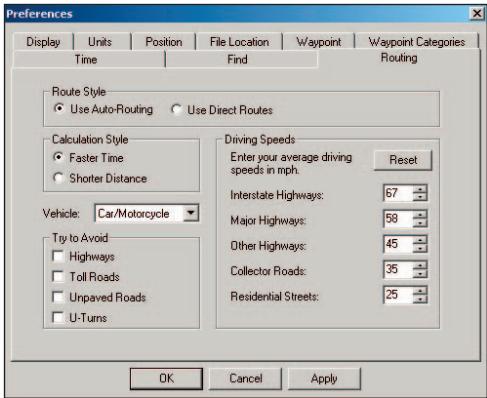The image size is (487, 398).
Task: Increase Other Highways speed
Action: click(x=420, y=240)
